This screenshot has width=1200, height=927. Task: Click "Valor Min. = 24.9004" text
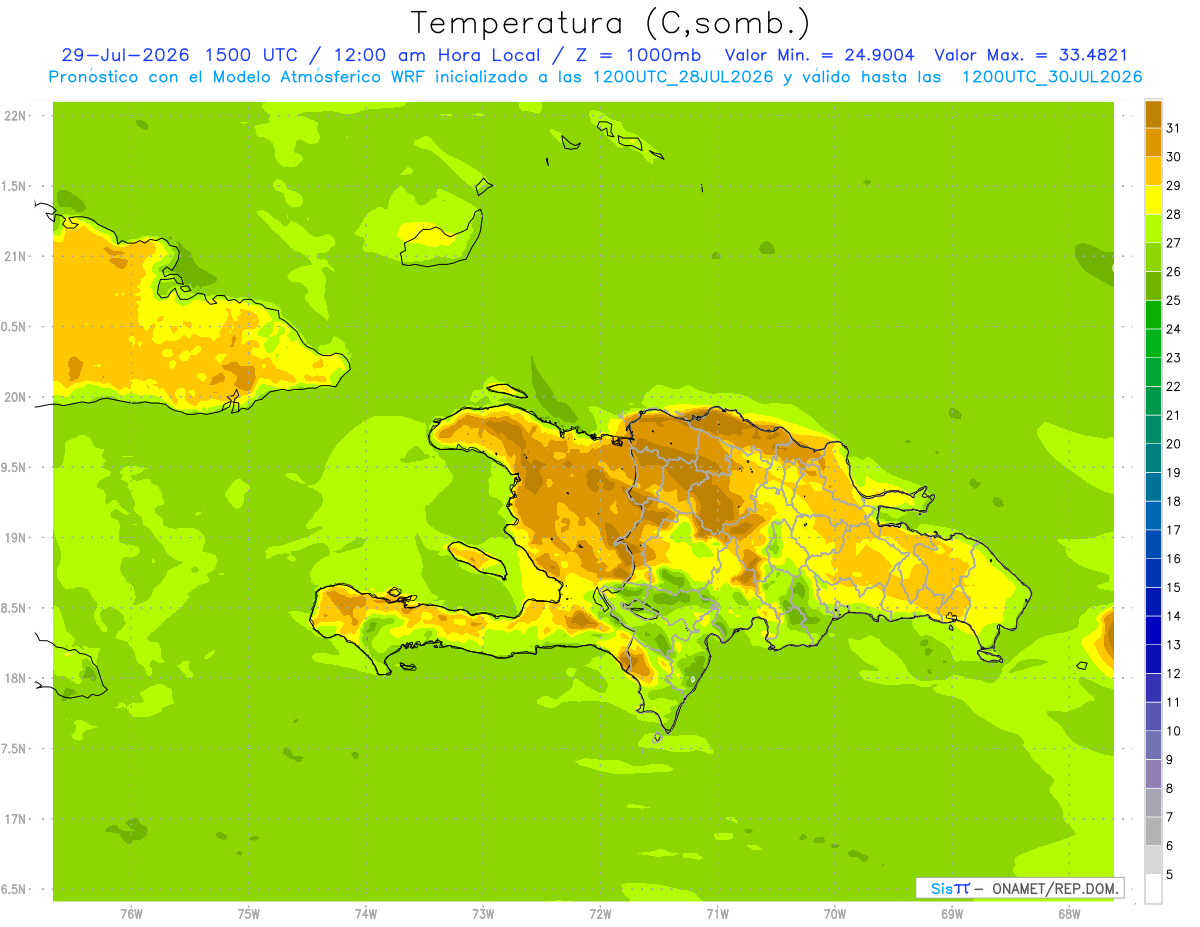click(819, 55)
